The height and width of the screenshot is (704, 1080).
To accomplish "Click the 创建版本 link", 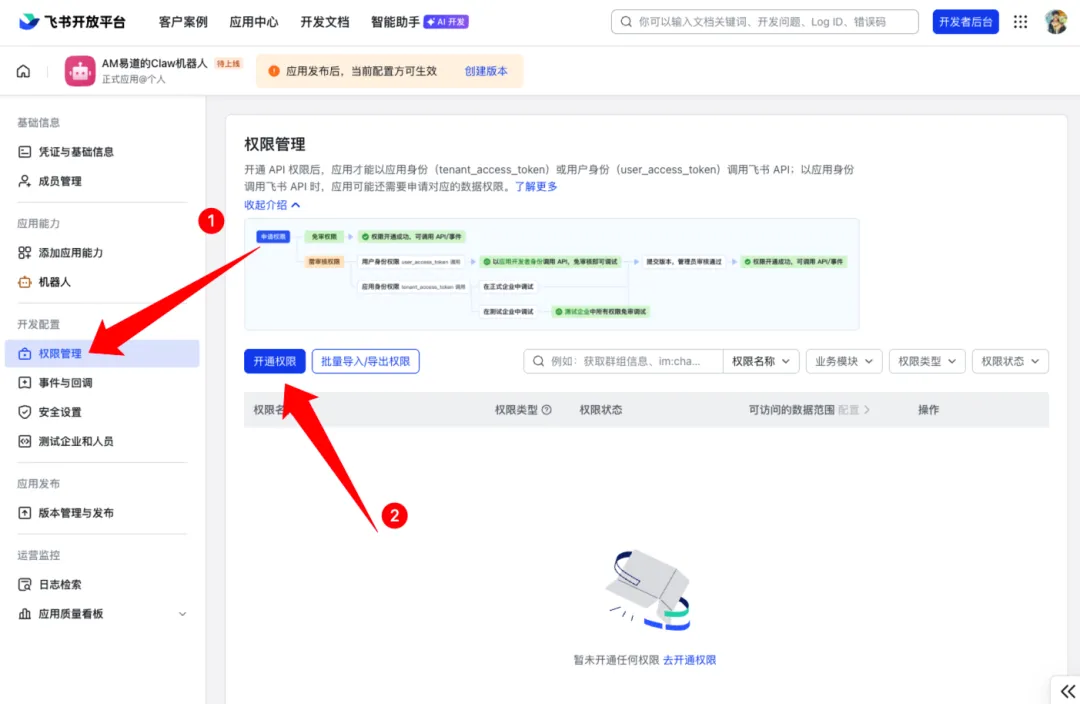I will (486, 71).
